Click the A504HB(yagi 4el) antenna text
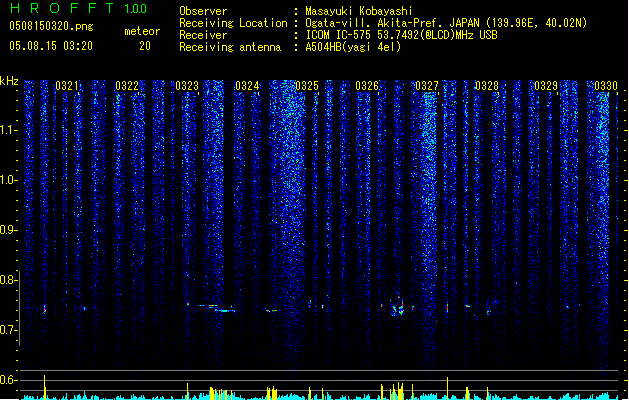This screenshot has height=400, width=629. [x=353, y=47]
